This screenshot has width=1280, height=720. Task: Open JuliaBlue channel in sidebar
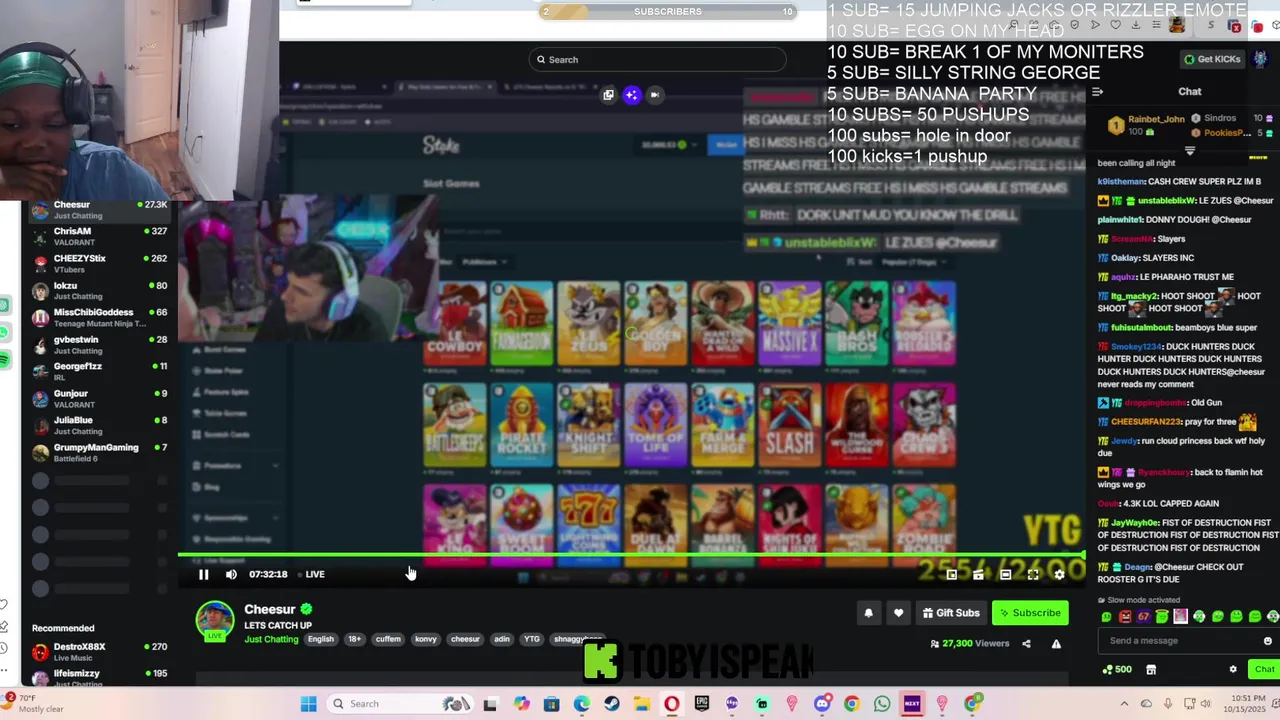click(x=98, y=425)
